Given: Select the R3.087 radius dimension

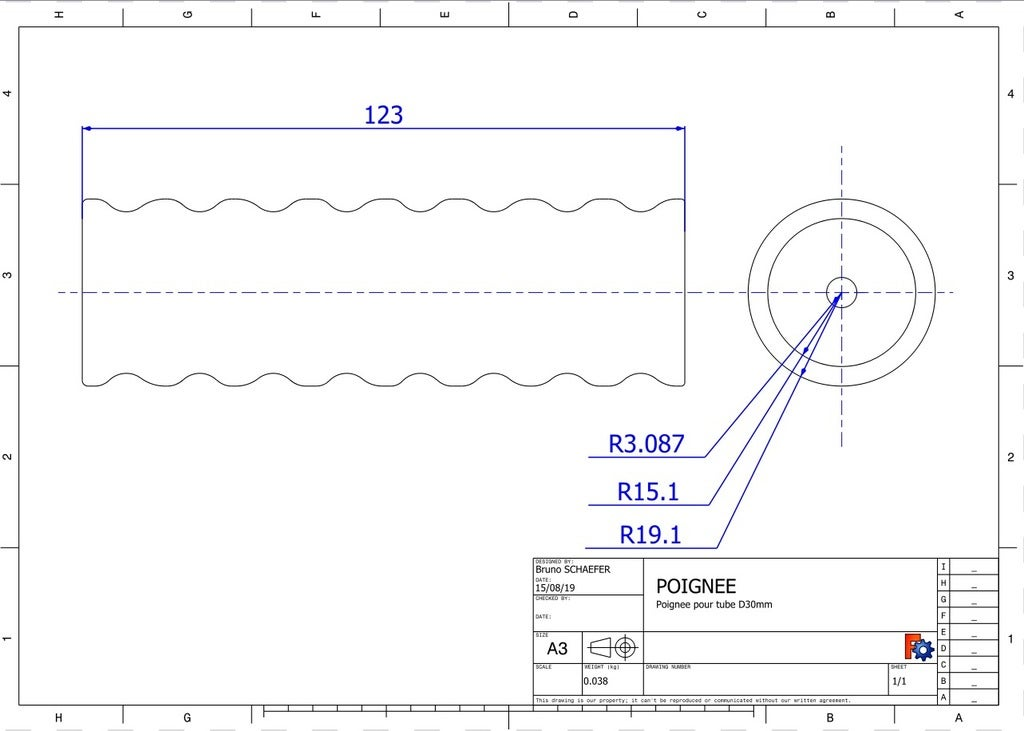Looking at the screenshot, I should click(x=649, y=444).
